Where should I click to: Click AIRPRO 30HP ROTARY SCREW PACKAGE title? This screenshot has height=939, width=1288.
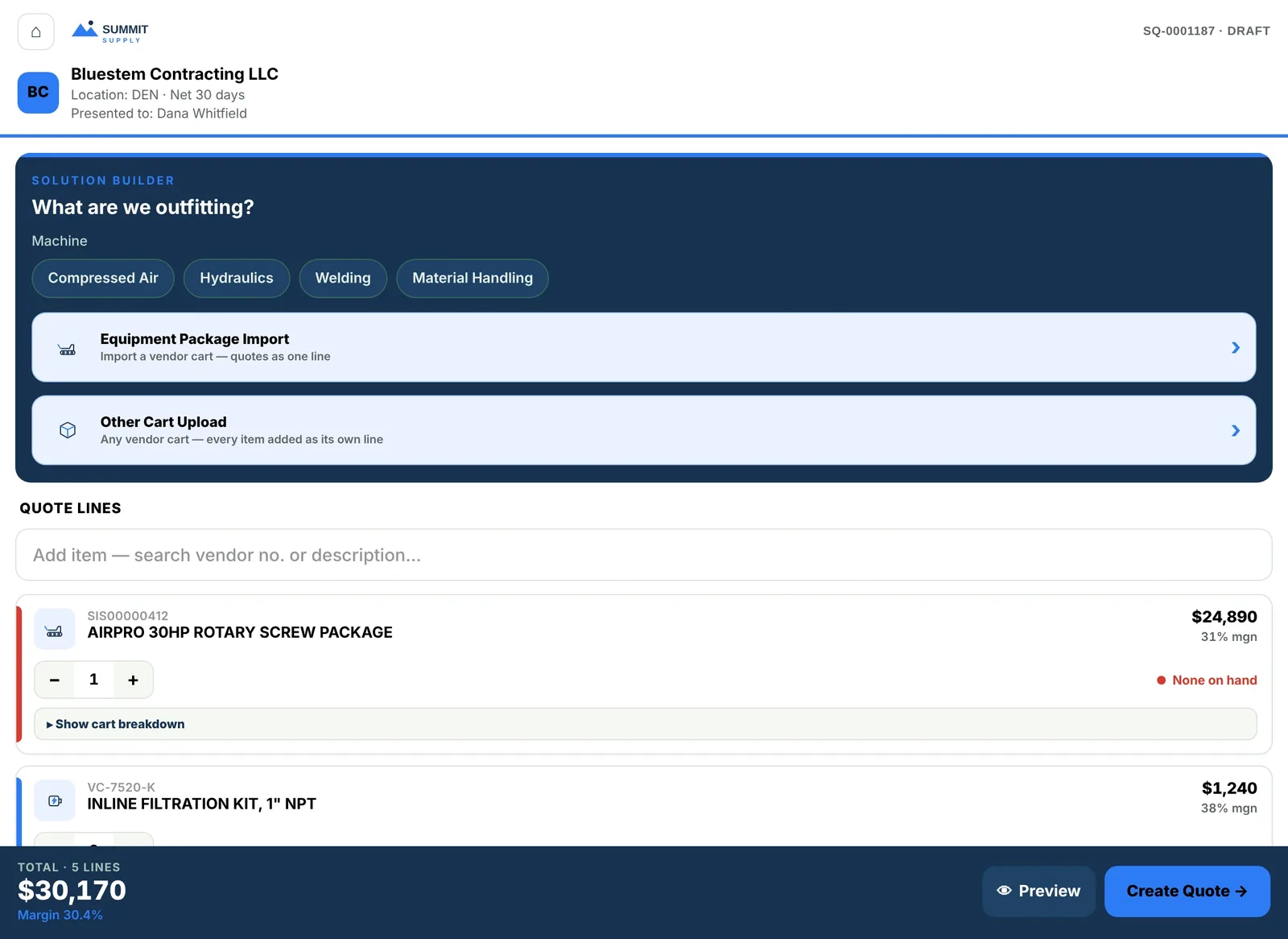pos(240,632)
